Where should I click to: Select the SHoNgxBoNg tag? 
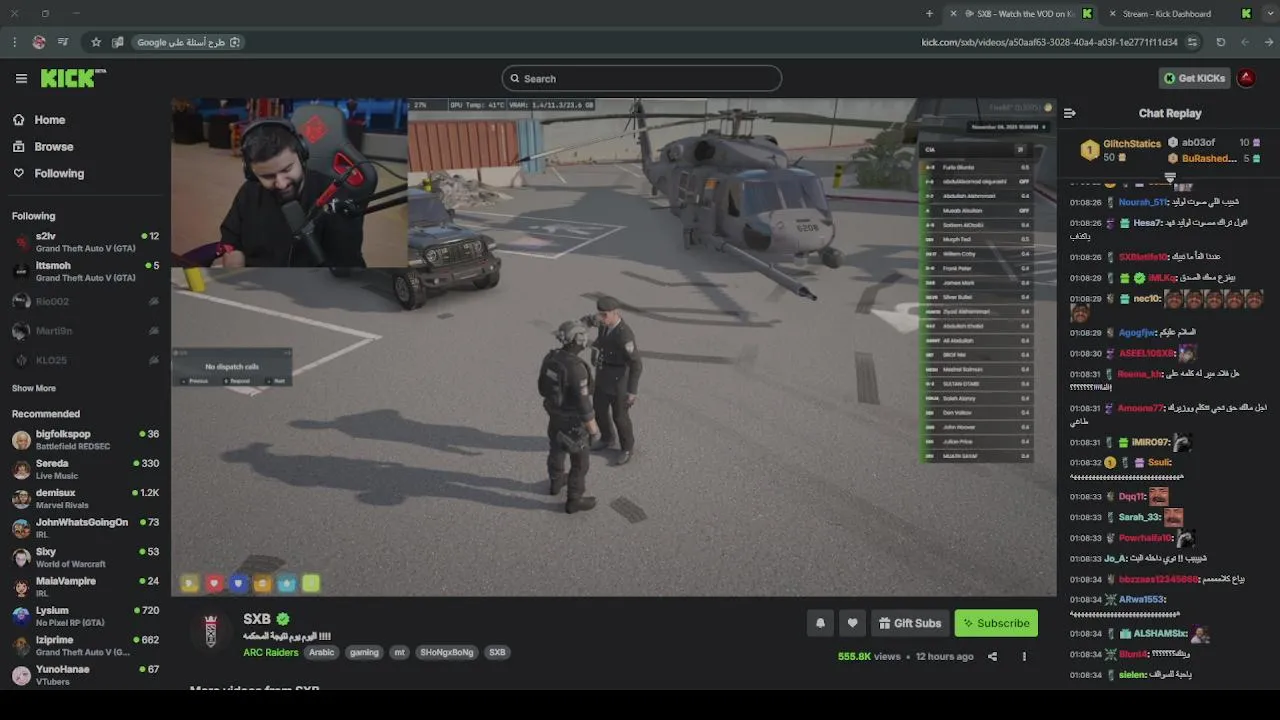(447, 652)
